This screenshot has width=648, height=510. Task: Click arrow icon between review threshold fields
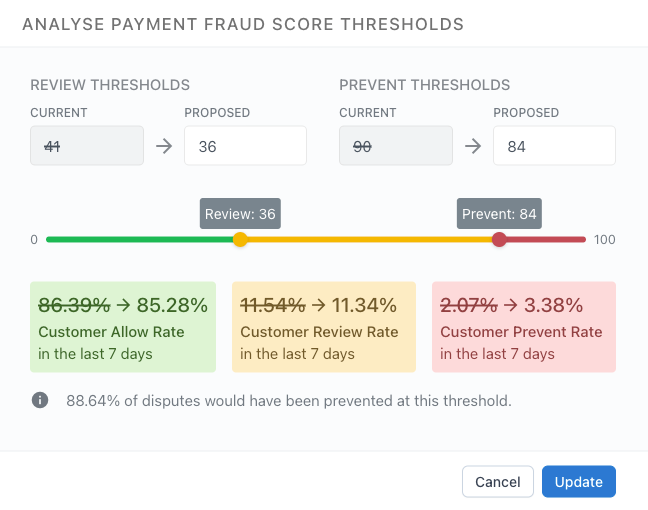pos(164,146)
